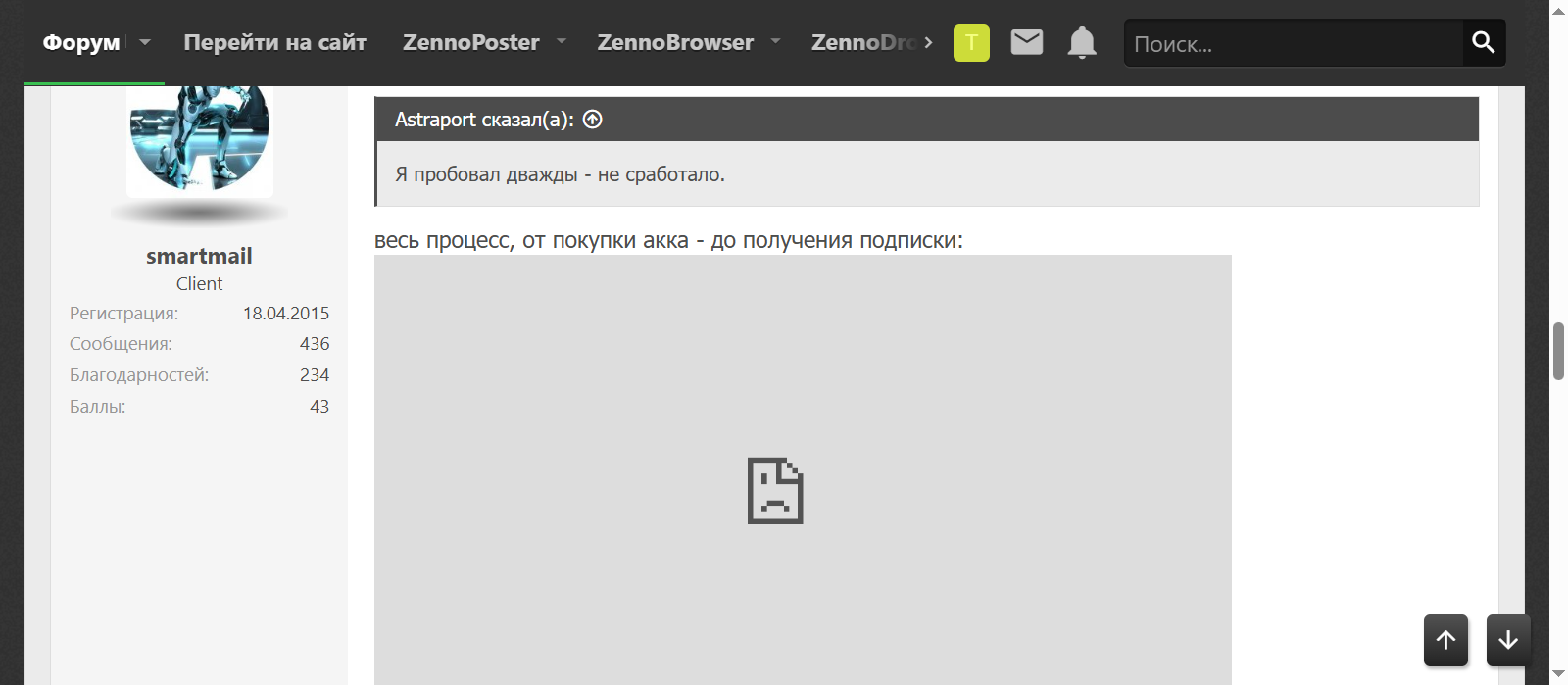Click the messages count 436

click(x=315, y=344)
